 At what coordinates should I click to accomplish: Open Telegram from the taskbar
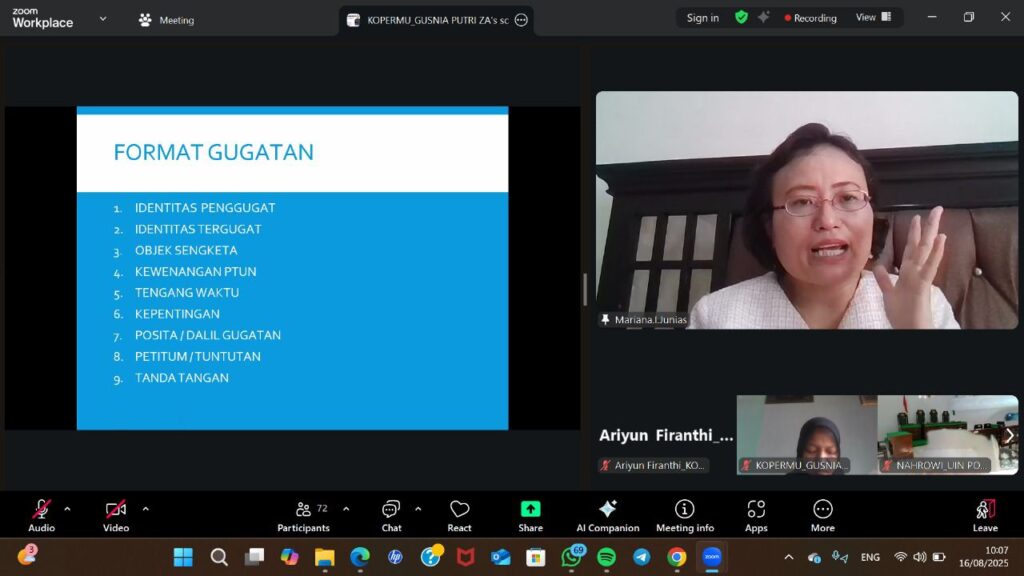[x=642, y=557]
